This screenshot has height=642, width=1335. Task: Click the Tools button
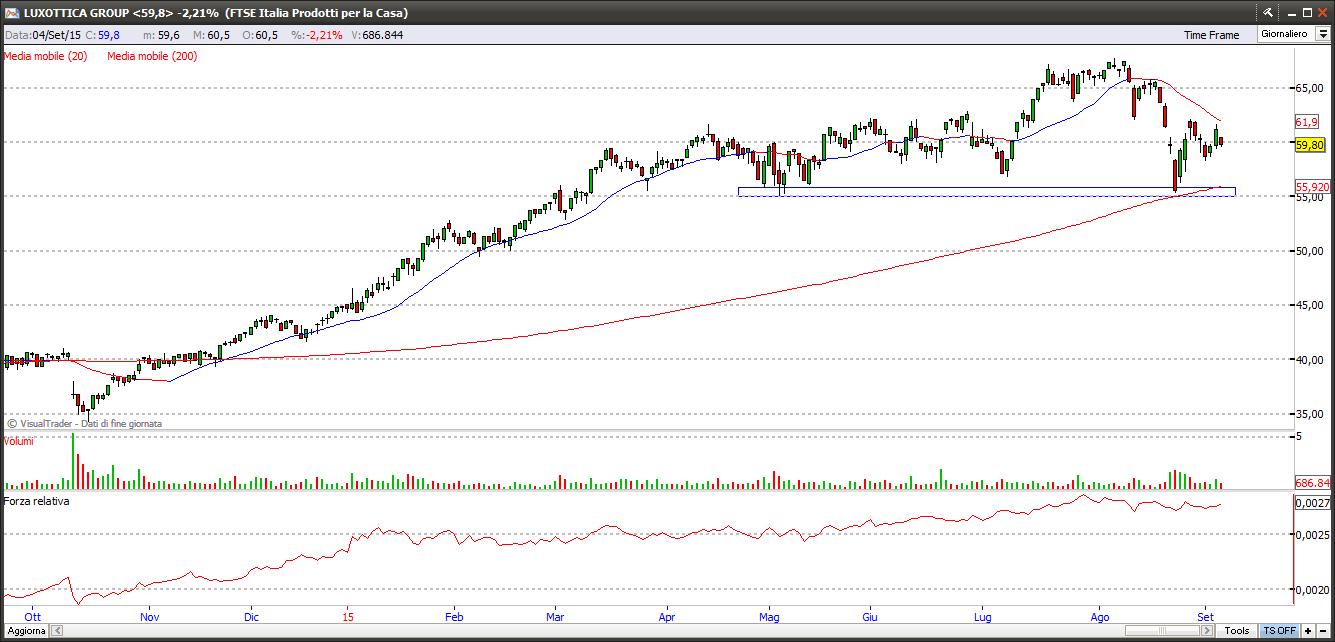coord(1237,631)
